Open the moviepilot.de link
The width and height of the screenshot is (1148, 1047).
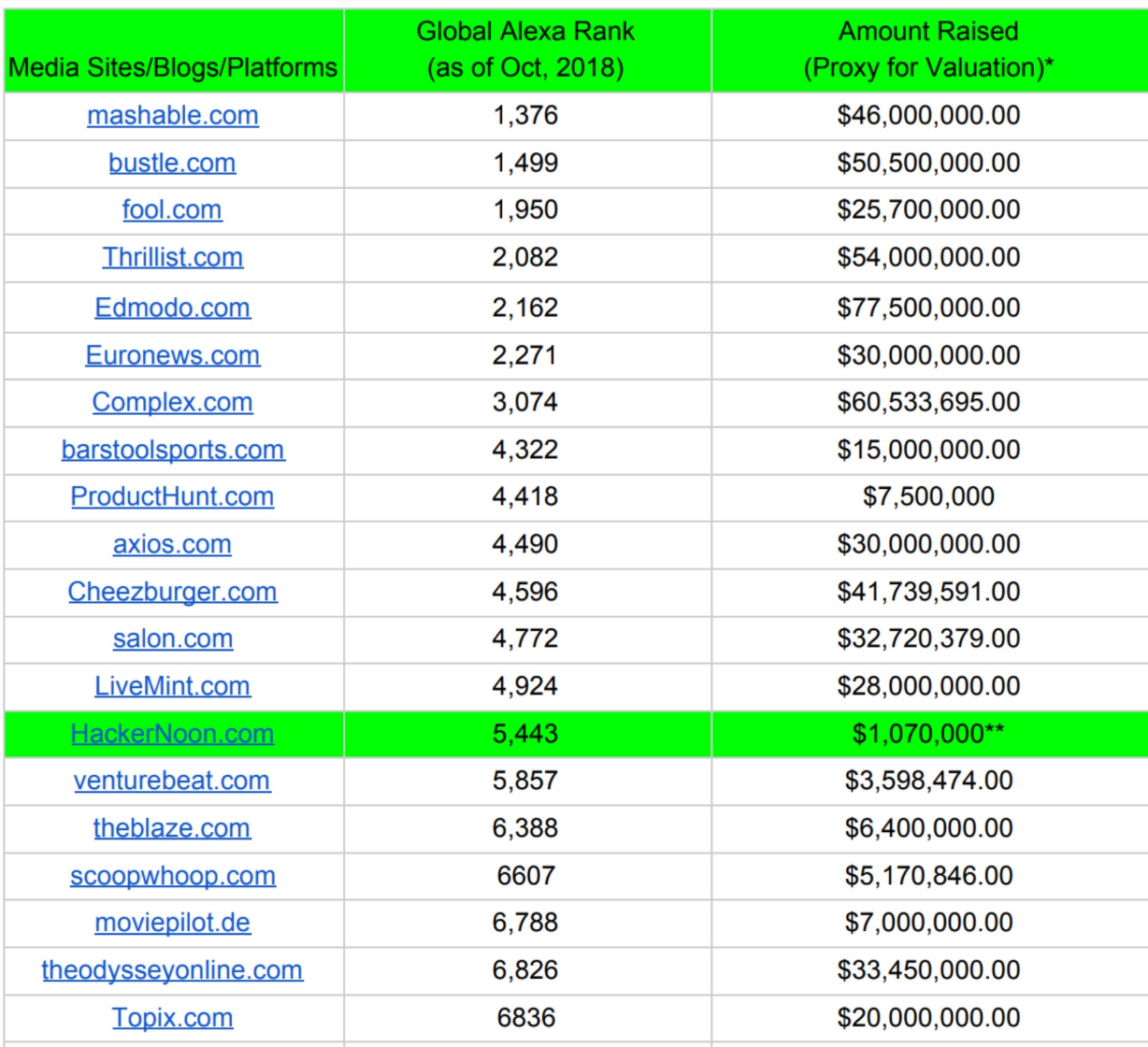[173, 923]
